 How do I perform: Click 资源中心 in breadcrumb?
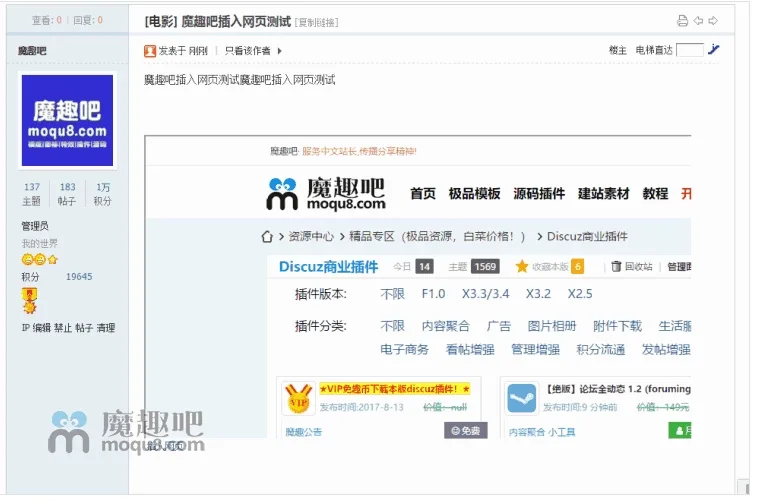click(x=311, y=236)
